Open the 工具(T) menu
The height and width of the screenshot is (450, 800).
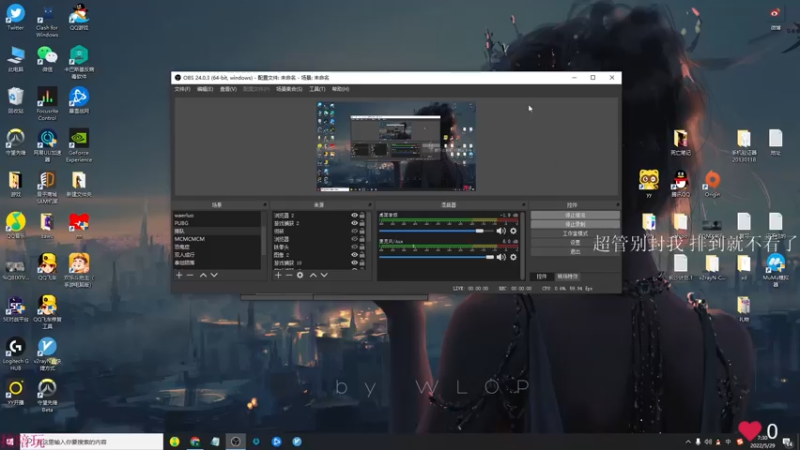coord(317,89)
